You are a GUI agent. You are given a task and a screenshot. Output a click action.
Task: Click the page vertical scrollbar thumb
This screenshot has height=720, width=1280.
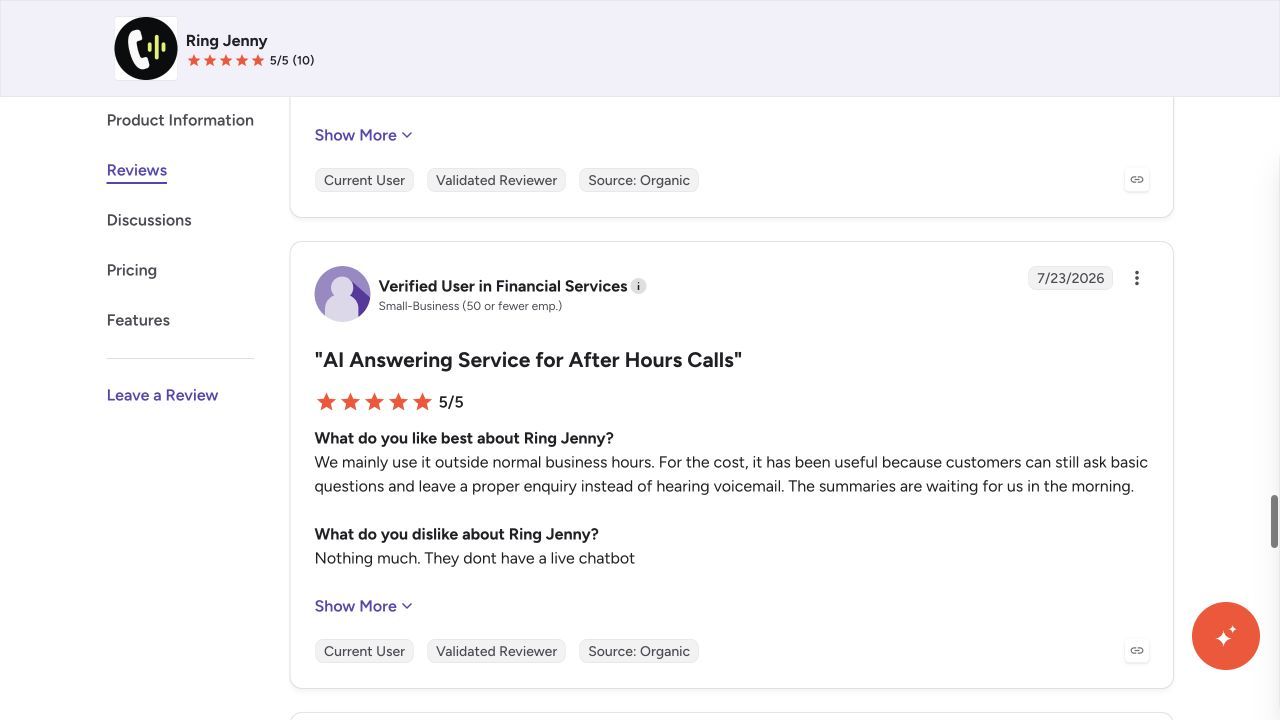click(1275, 521)
